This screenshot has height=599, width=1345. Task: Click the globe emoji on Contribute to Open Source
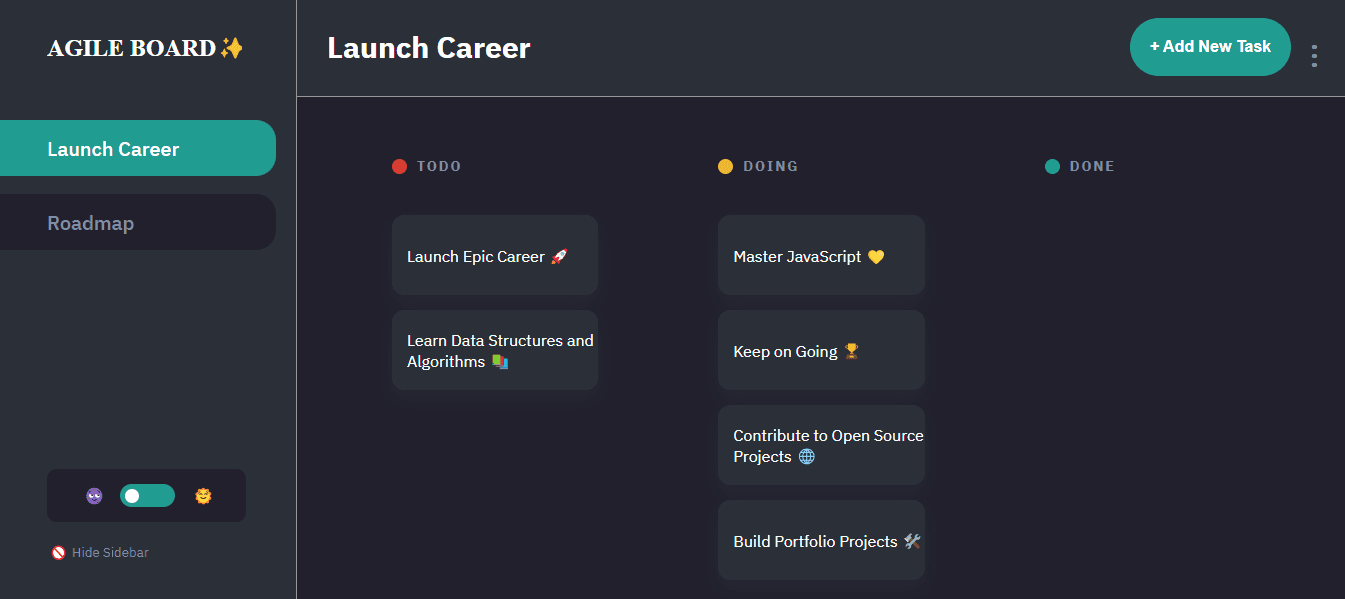click(x=805, y=456)
